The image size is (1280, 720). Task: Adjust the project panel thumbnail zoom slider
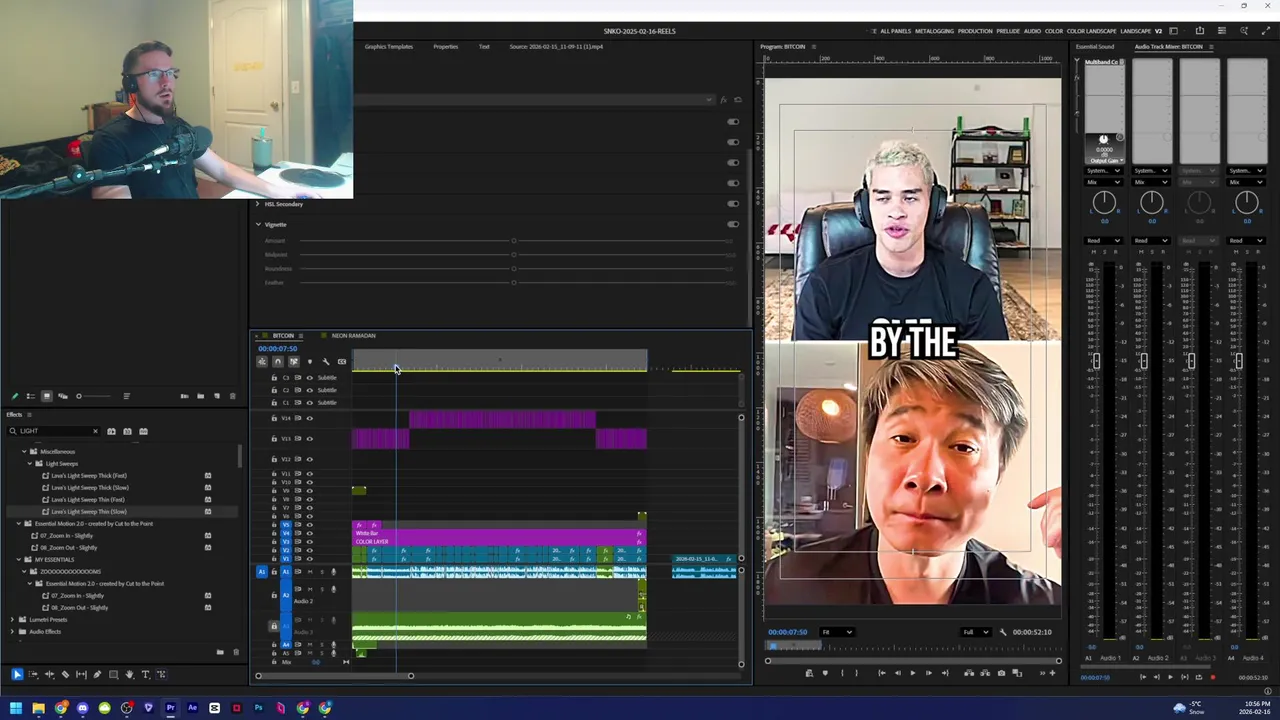click(x=78, y=396)
